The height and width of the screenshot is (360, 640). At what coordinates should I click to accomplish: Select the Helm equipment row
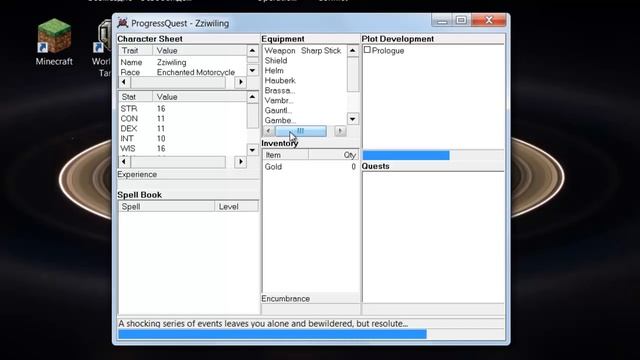click(x=305, y=71)
